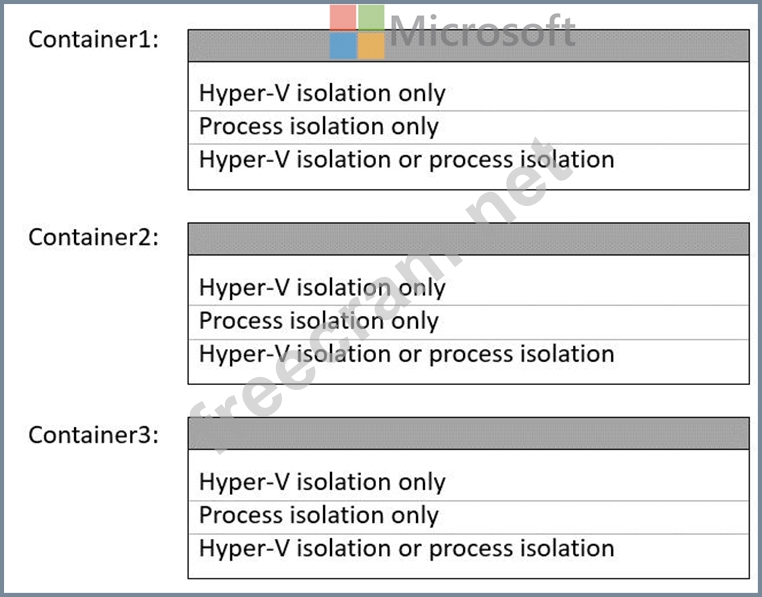Choose Process isolation only under Container2
The image size is (762, 597).
pyautogui.click(x=319, y=321)
